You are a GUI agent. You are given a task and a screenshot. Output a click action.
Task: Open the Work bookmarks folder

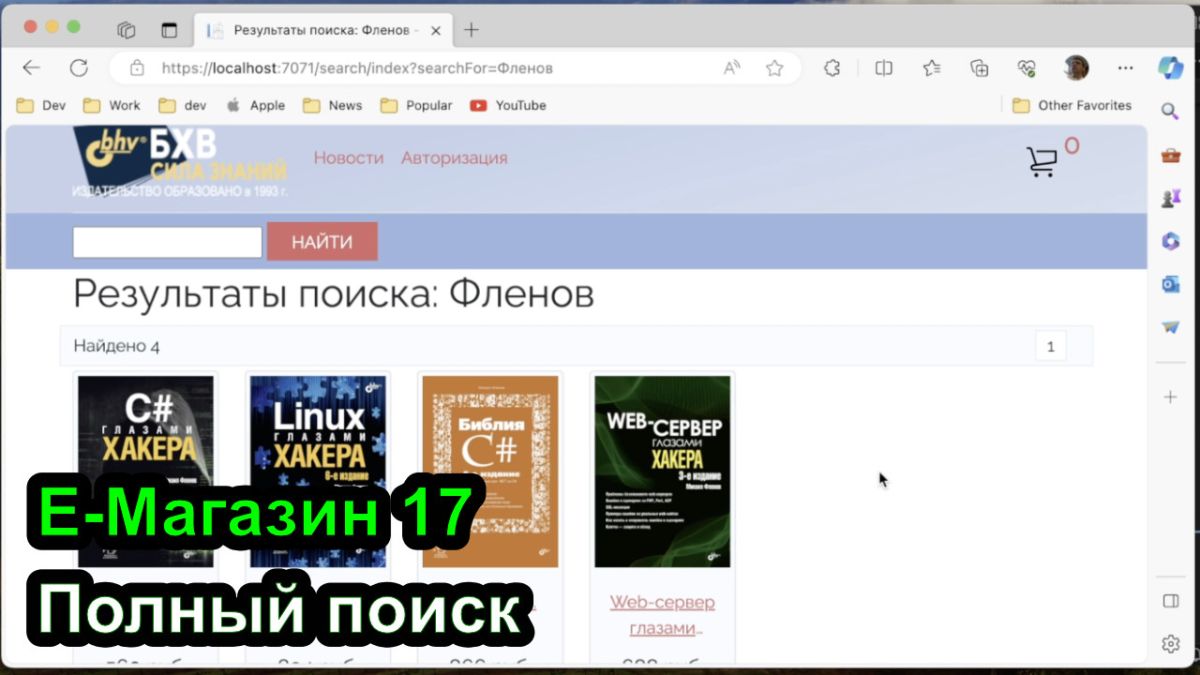[x=112, y=105]
